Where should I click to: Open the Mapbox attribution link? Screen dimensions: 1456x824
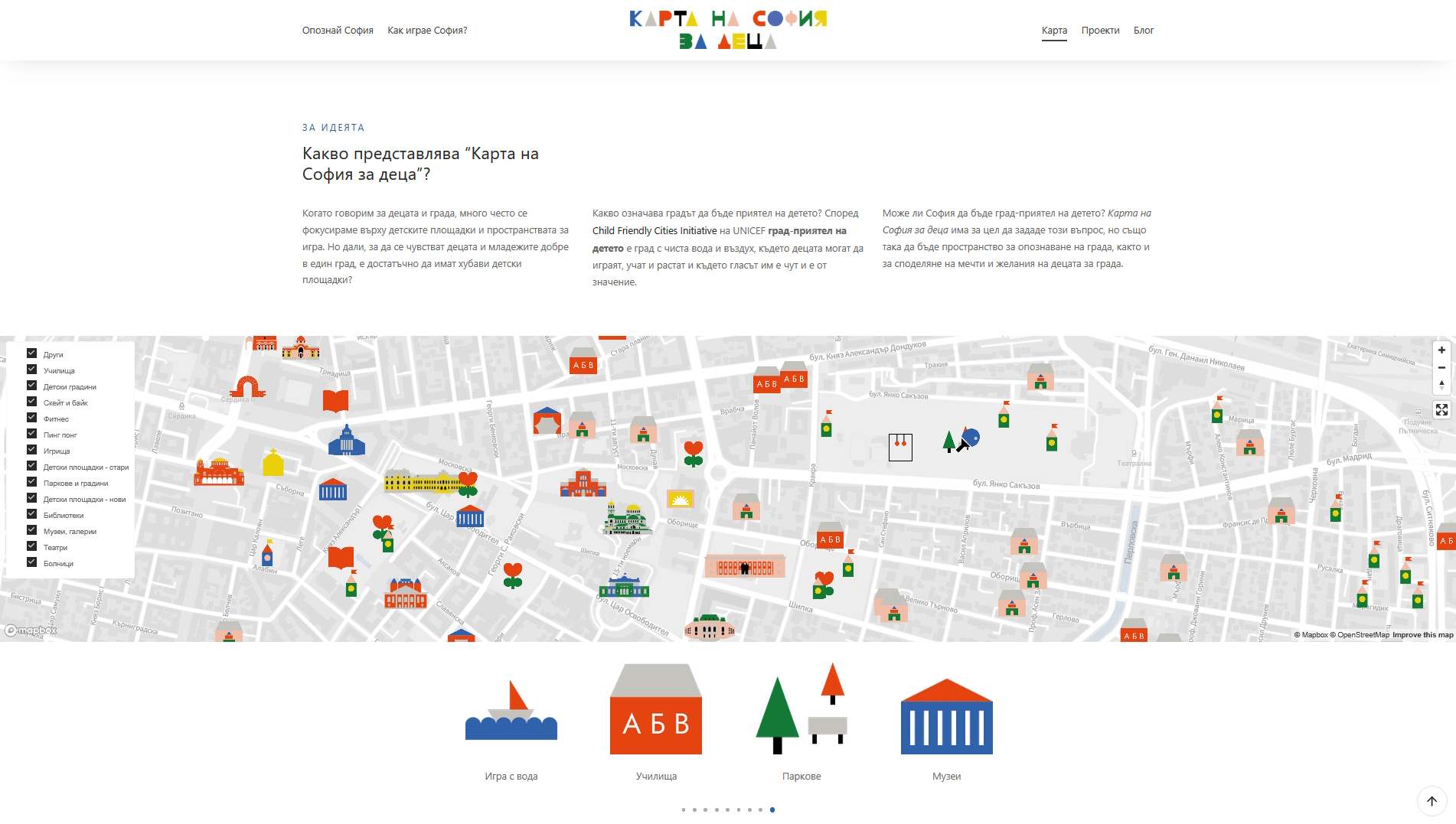(x=1311, y=635)
